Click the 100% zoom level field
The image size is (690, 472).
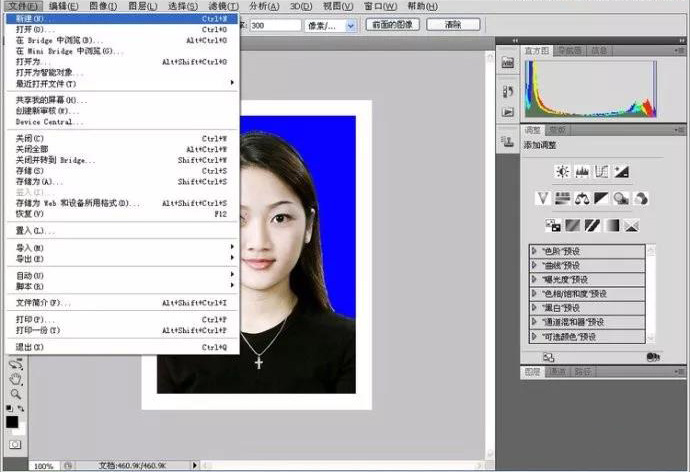pos(43,466)
